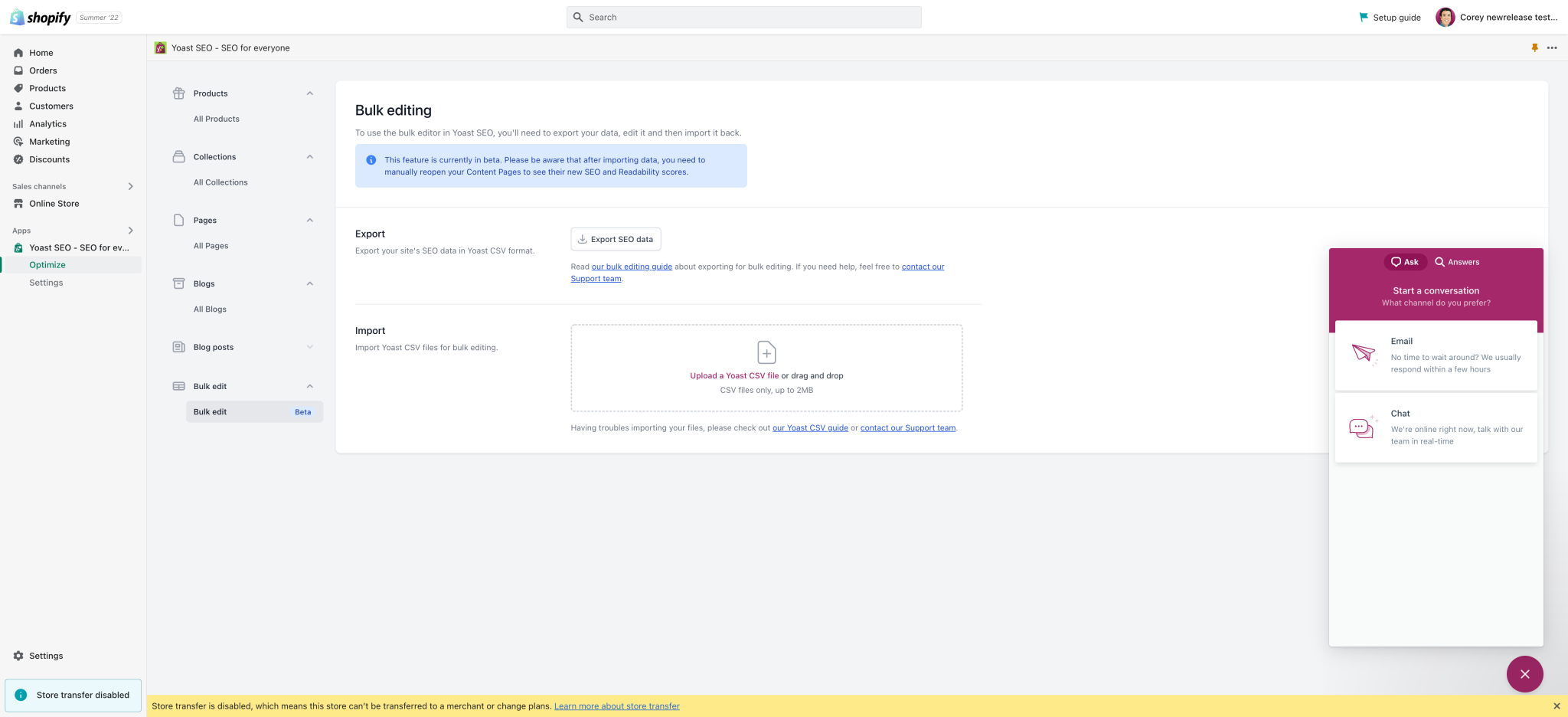Click the Setup guide flag icon
Viewport: 1568px width, 717px height.
[x=1364, y=17]
